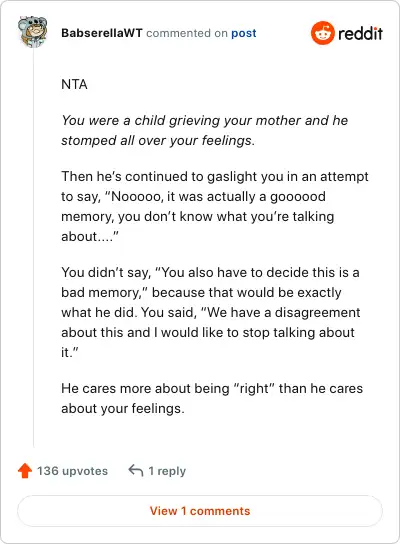This screenshot has height=544, width=400.
Task: Click the paragraph starting "You didn't say"
Action: pos(211,312)
